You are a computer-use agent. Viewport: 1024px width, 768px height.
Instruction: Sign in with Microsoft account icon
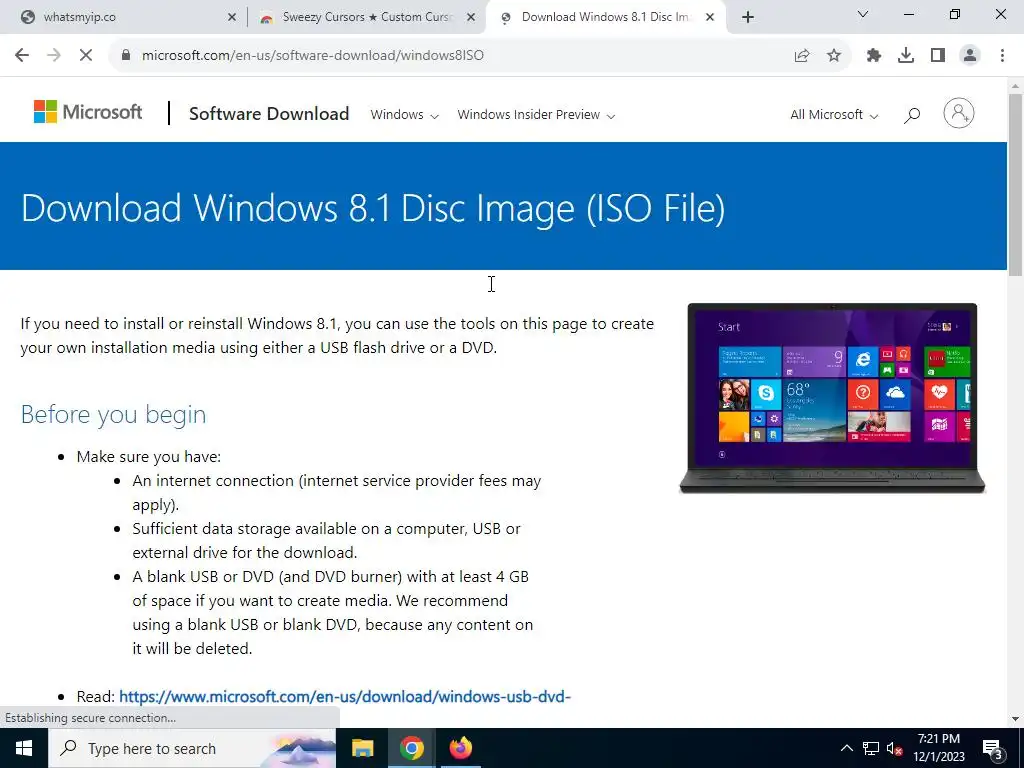point(959,114)
